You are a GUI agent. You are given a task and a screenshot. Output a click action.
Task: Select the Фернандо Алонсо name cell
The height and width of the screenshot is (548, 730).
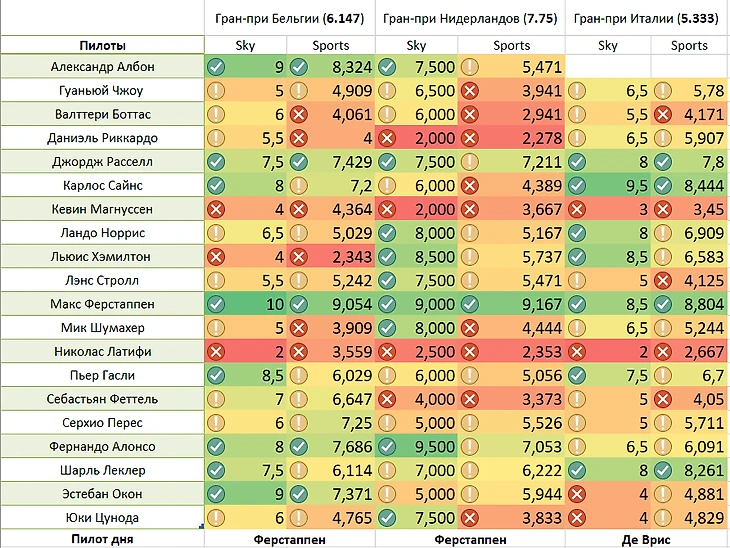coord(102,447)
